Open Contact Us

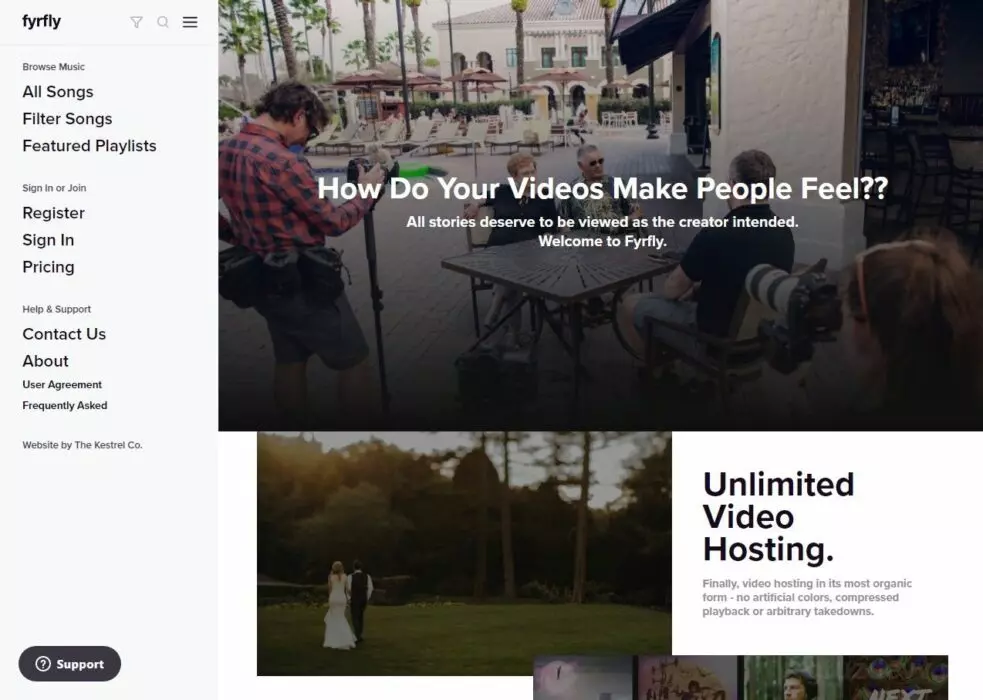pos(64,334)
